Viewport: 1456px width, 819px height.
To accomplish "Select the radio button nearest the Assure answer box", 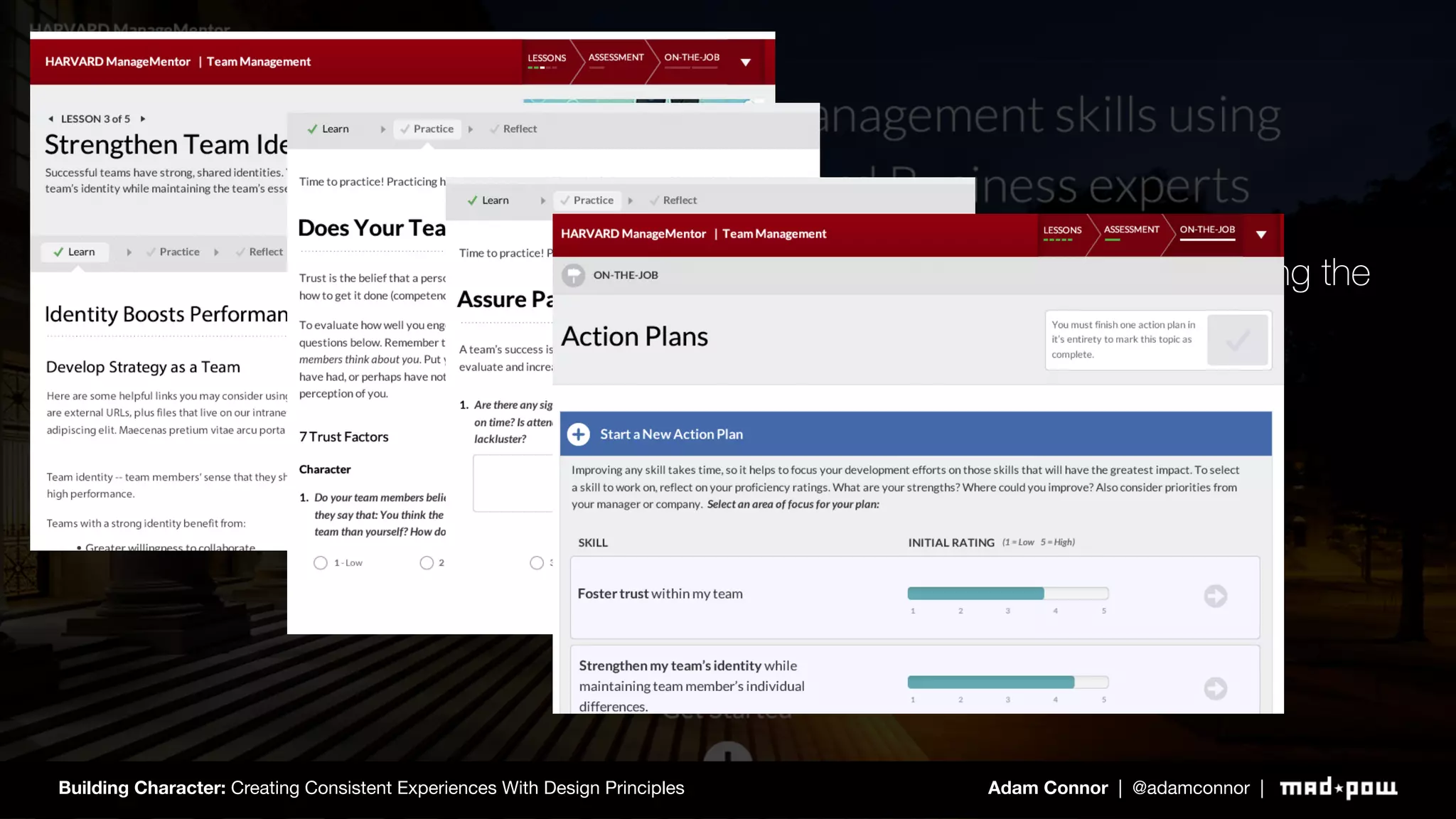I will [537, 563].
